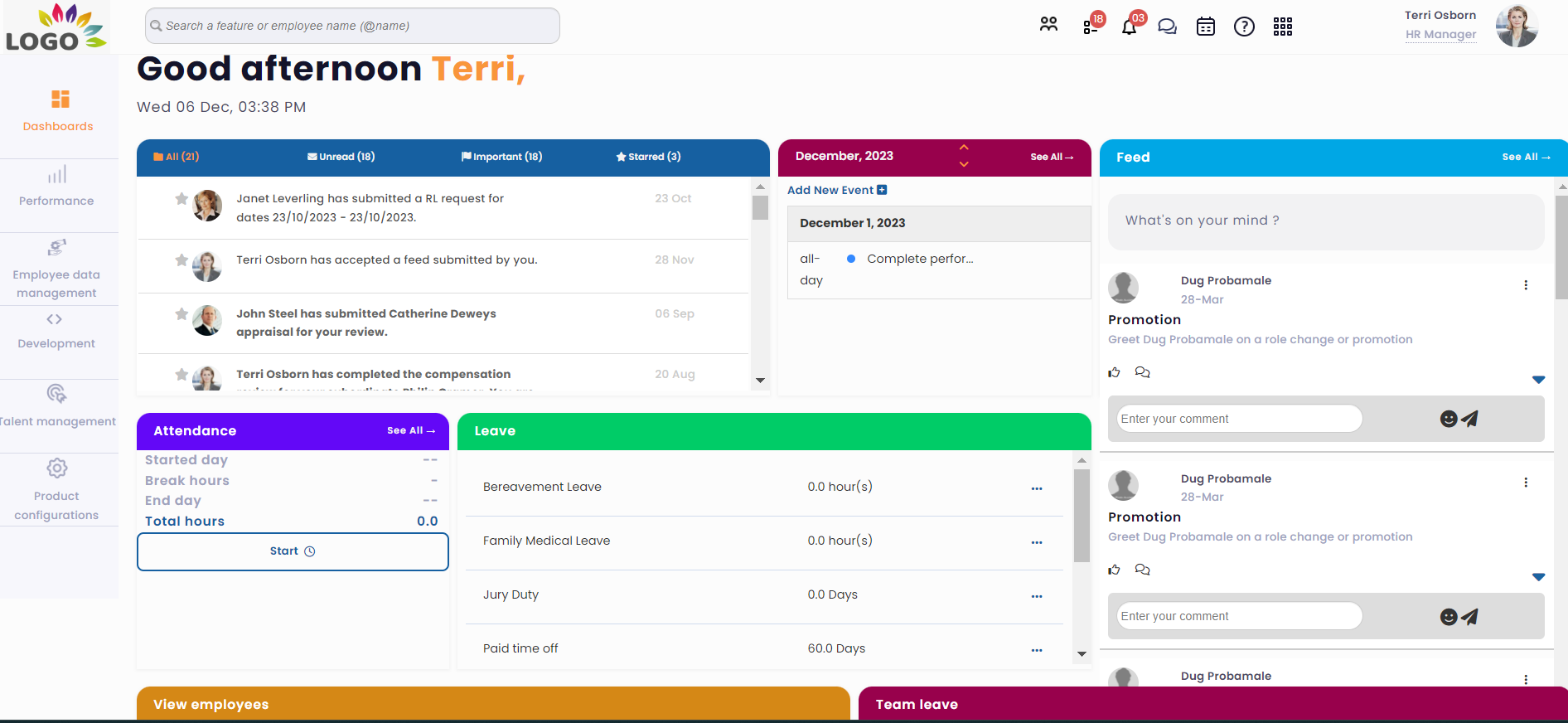1568x723 pixels.
Task: Click the plus icon beside Add New Event
Action: tap(882, 190)
